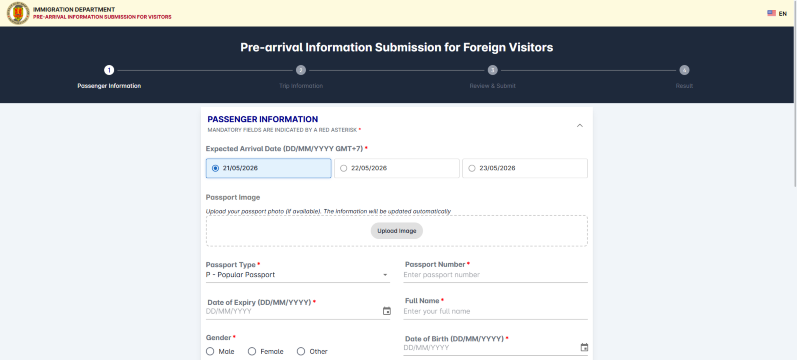Click step 1 circle in progress bar
The image size is (797, 360).
[x=109, y=70]
